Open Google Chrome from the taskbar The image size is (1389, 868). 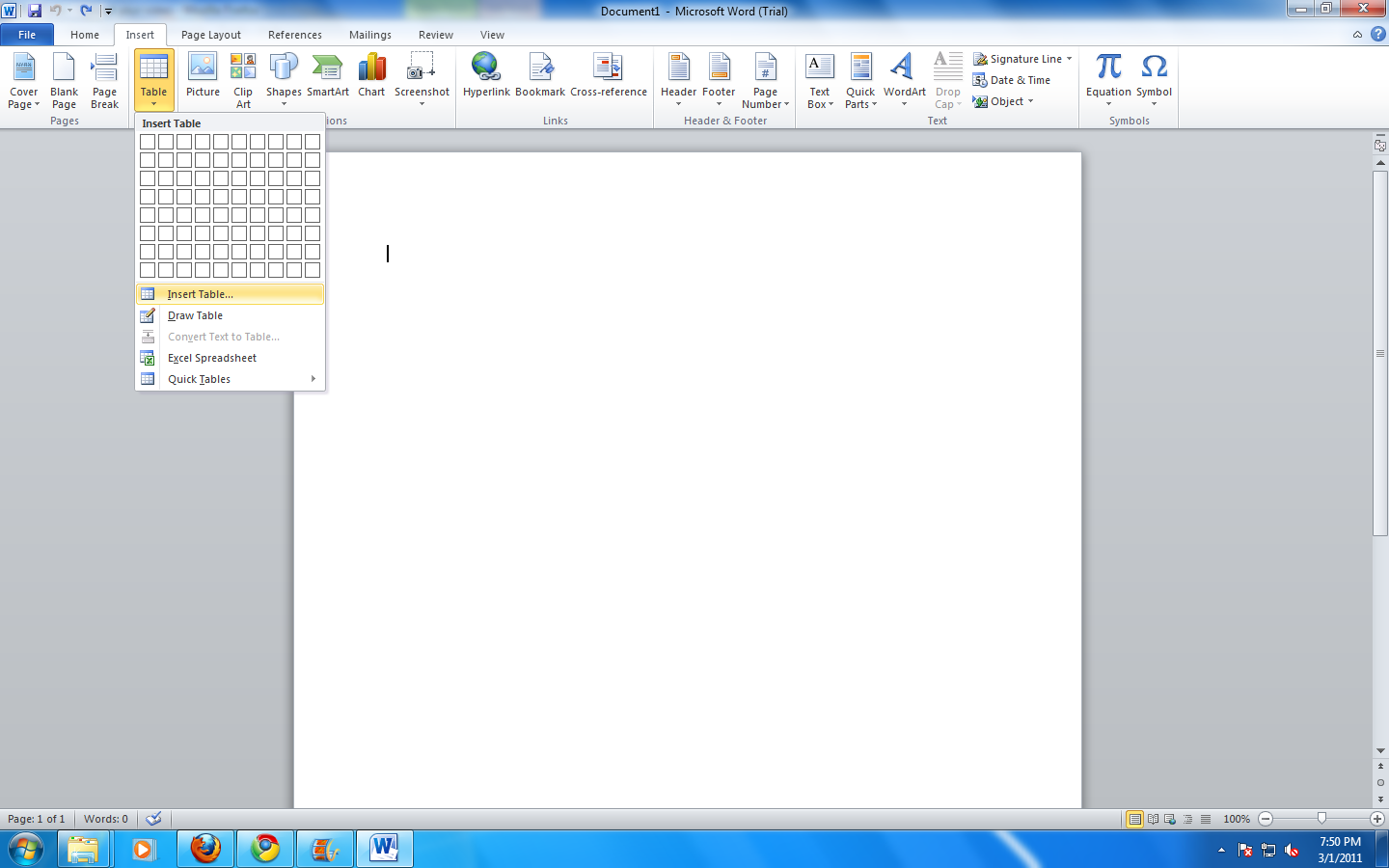[x=265, y=849]
